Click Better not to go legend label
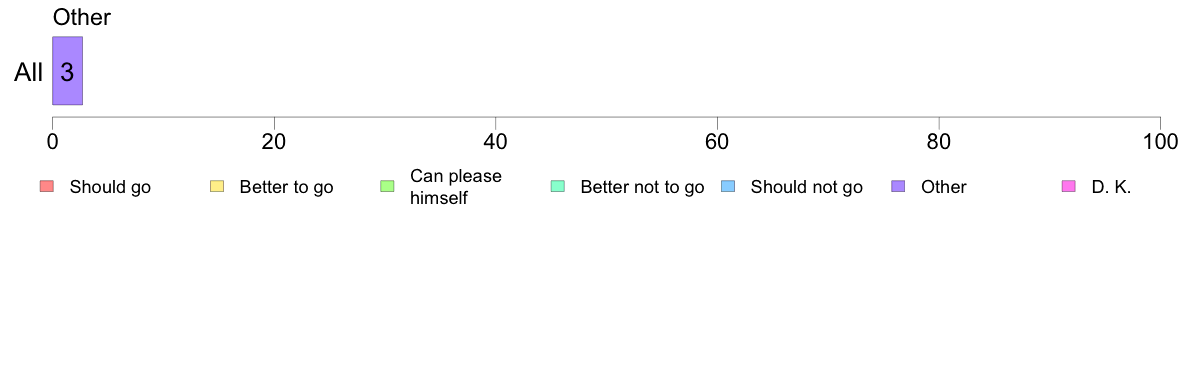 click(642, 187)
